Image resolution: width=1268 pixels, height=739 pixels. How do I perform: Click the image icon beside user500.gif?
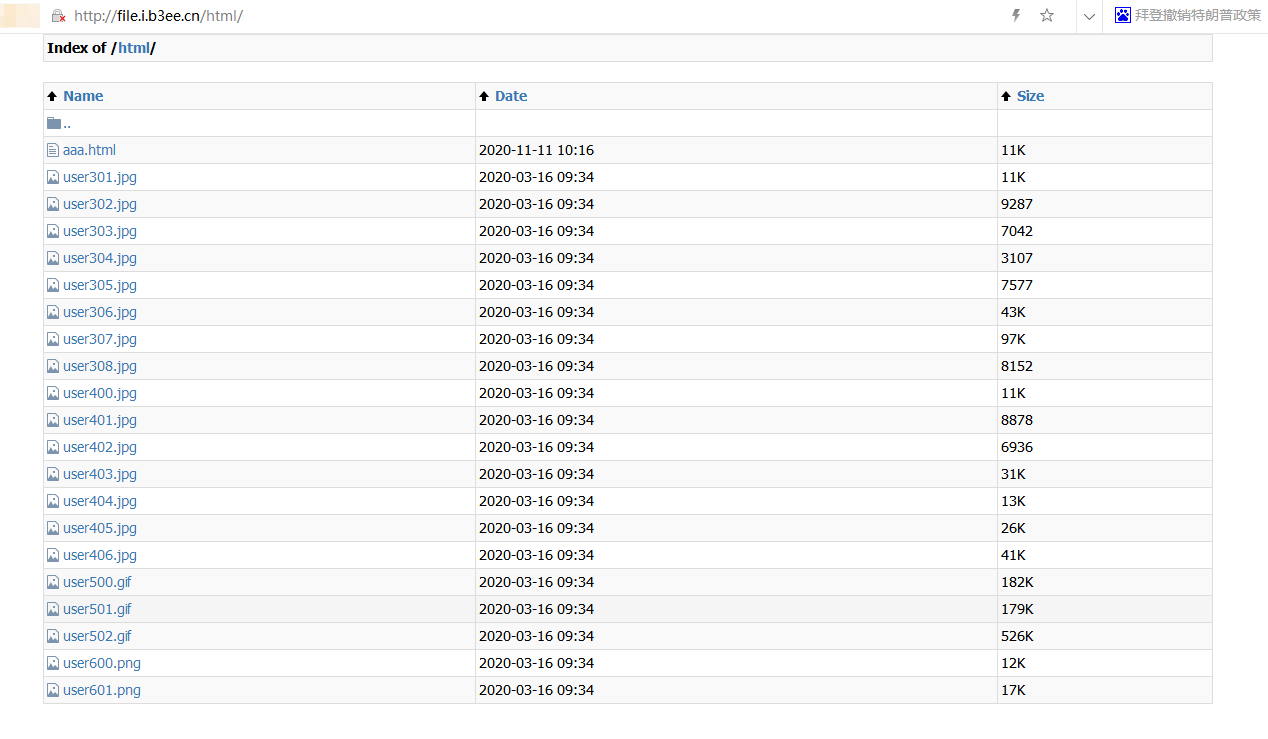53,582
